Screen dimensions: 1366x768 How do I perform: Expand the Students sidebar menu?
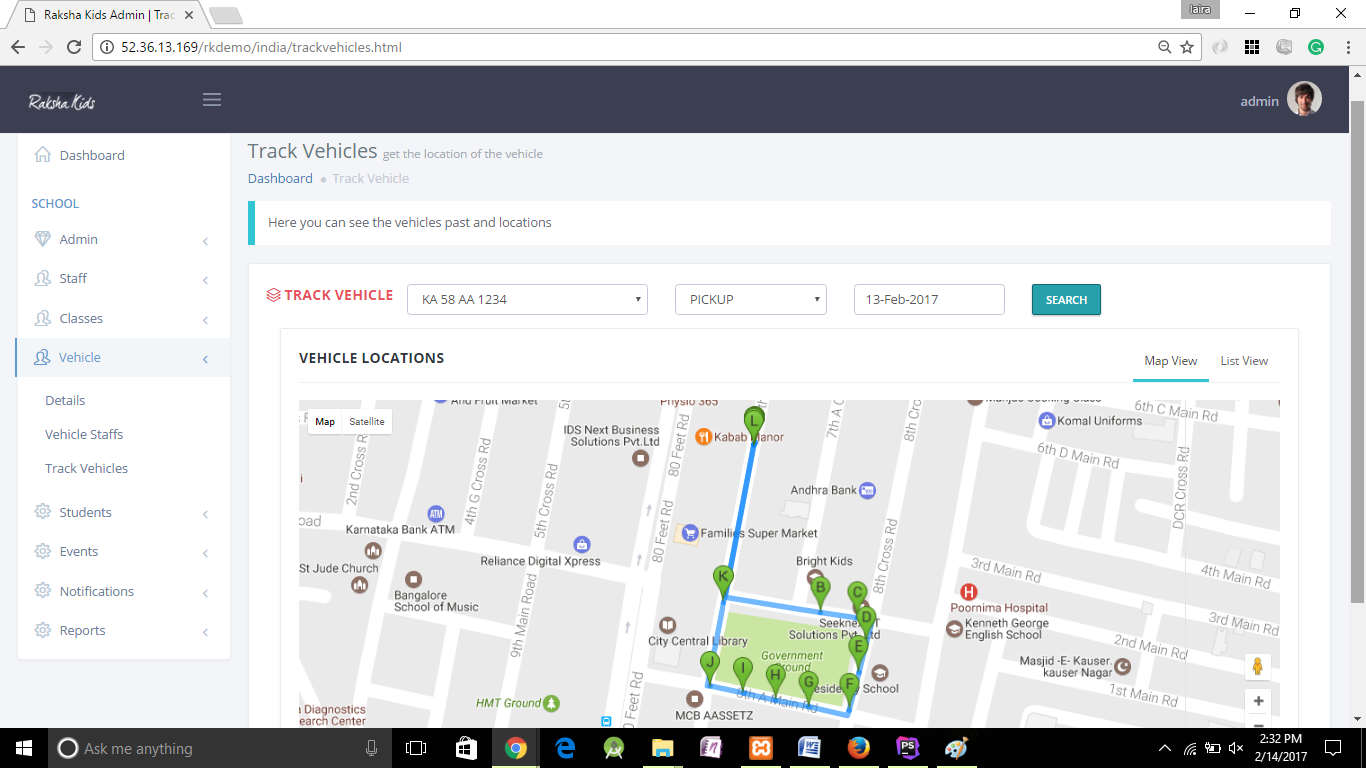tap(85, 513)
